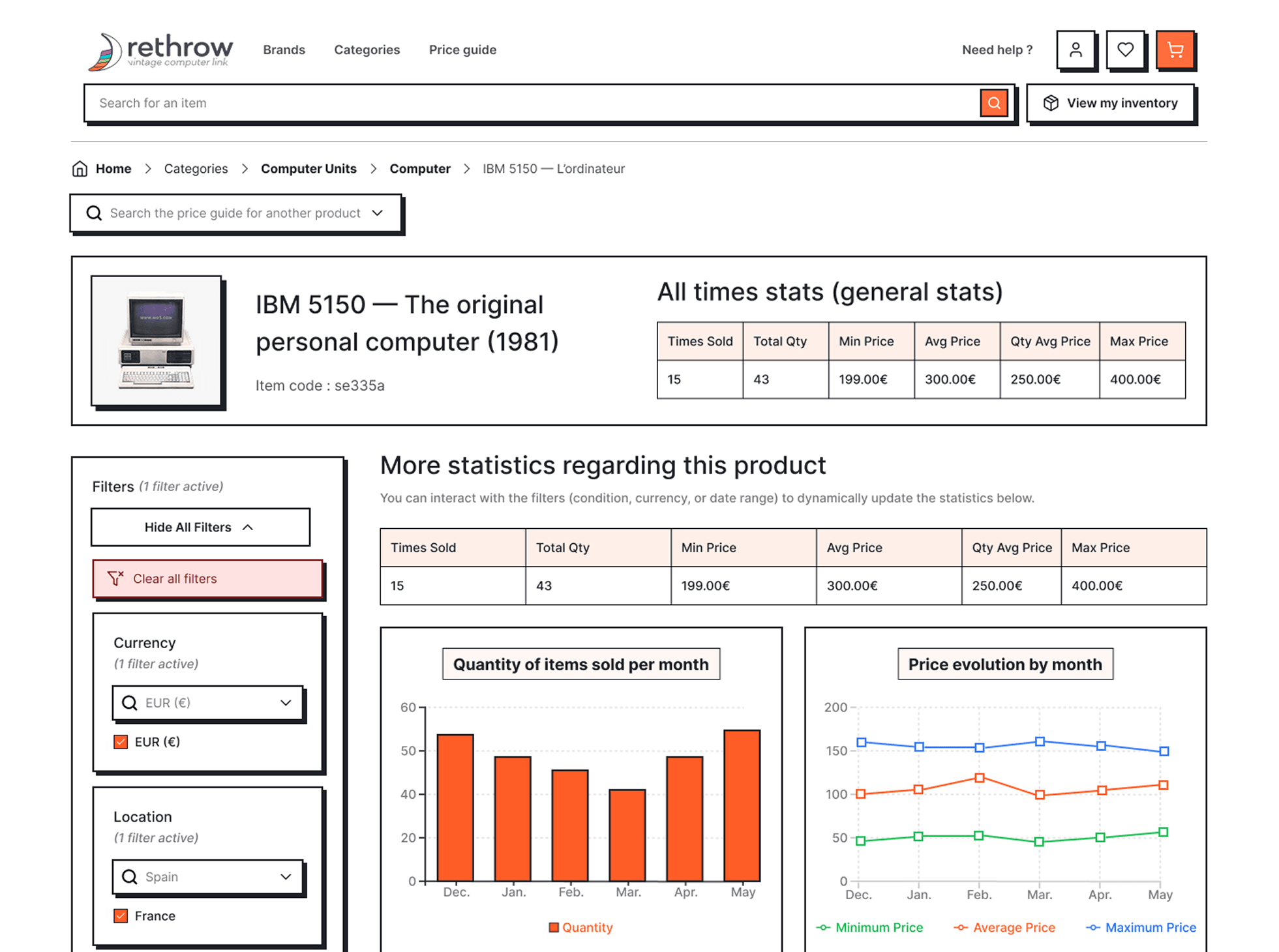Open the user account icon
The height and width of the screenshot is (952, 1279).
tap(1076, 50)
